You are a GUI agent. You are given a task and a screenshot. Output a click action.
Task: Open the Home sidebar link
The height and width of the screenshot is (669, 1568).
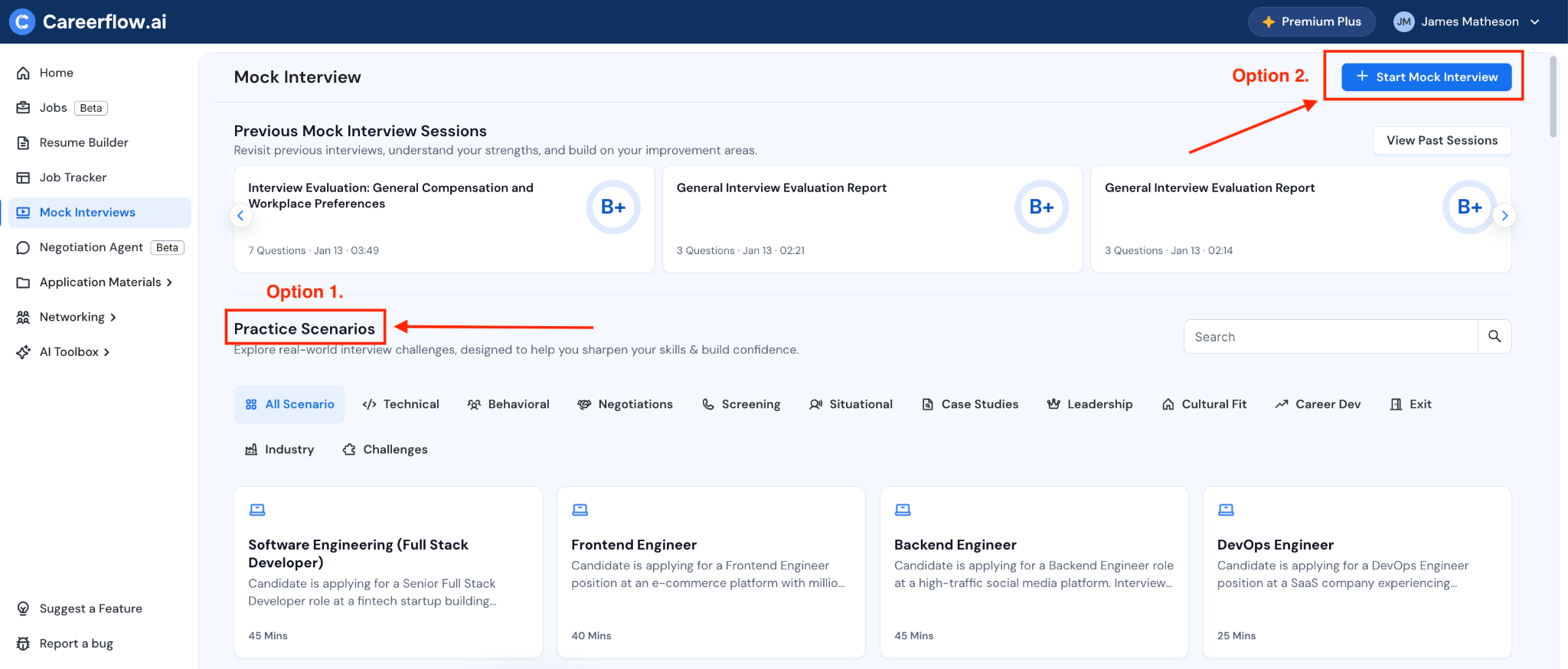[100, 73]
